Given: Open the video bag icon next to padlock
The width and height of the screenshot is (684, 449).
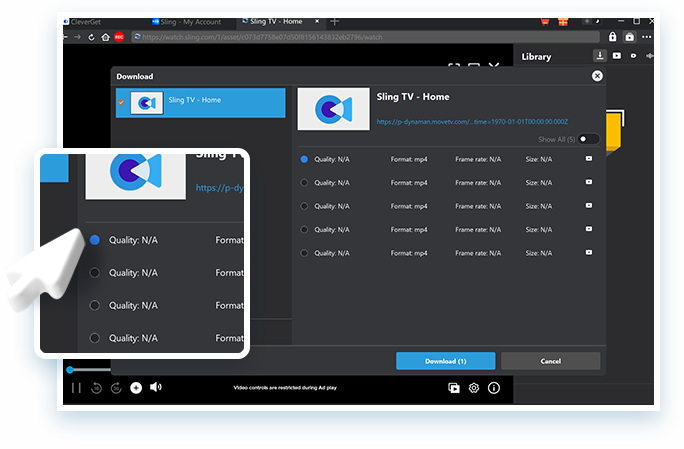Looking at the screenshot, I should [629, 37].
